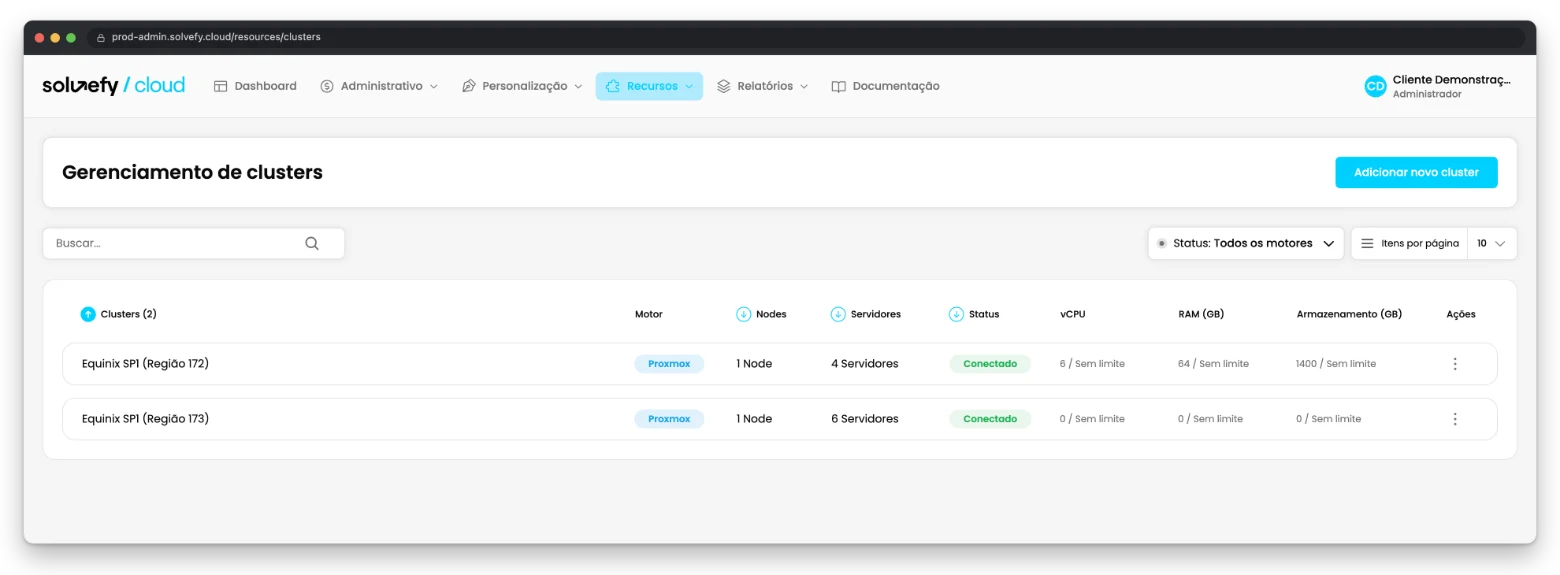Open the Personalização menu

(522, 86)
